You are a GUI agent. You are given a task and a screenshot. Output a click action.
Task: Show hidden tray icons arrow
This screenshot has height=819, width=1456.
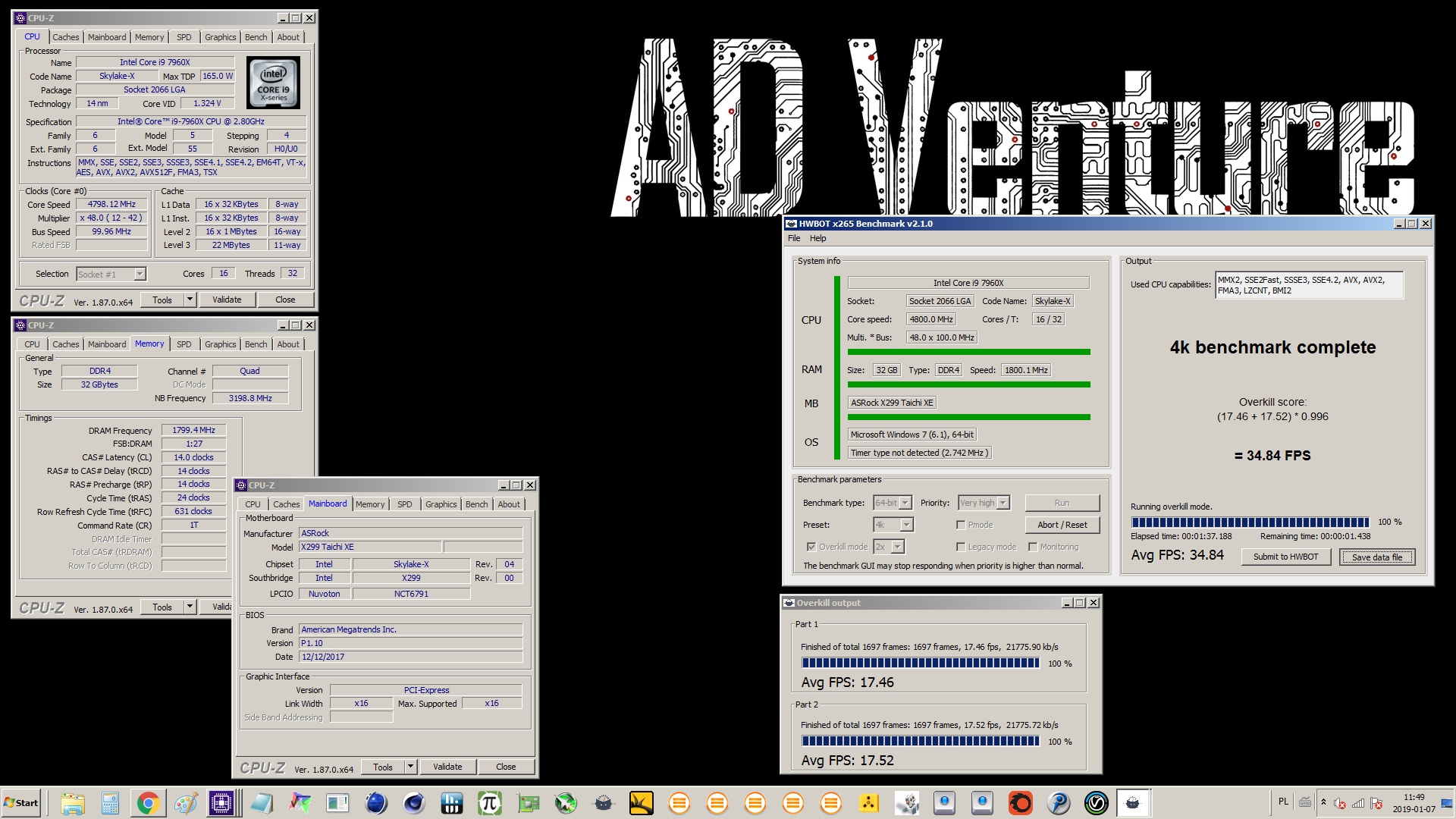click(x=1323, y=802)
